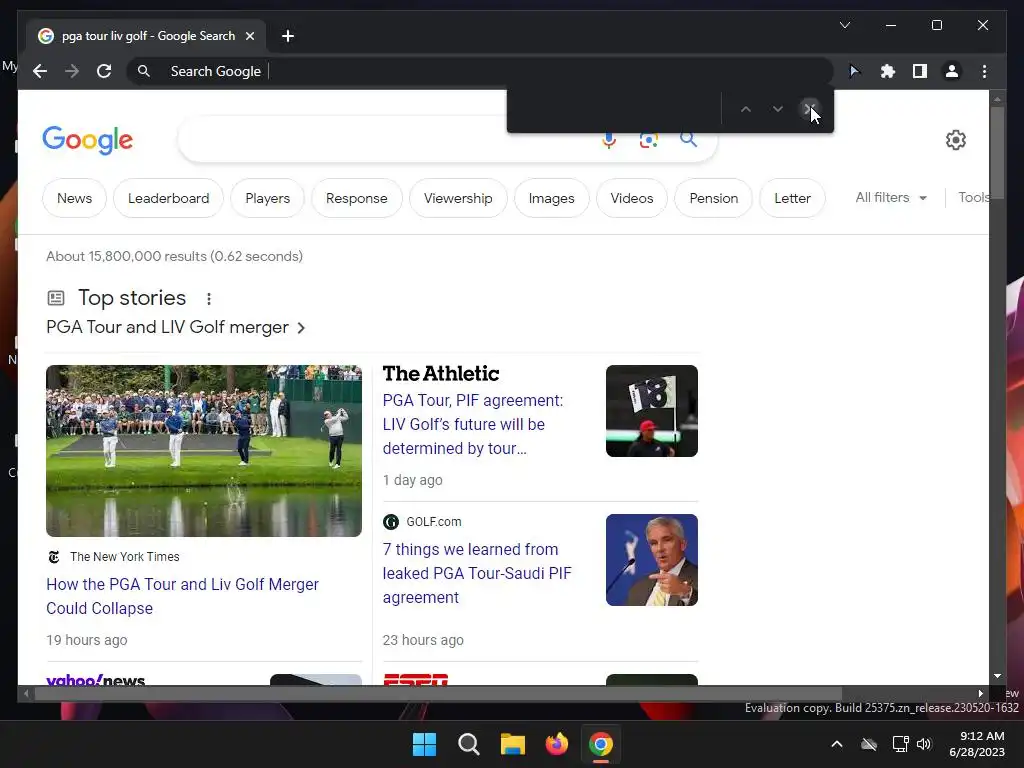Click The New York Times source label
This screenshot has width=1024, height=768.
(125, 556)
